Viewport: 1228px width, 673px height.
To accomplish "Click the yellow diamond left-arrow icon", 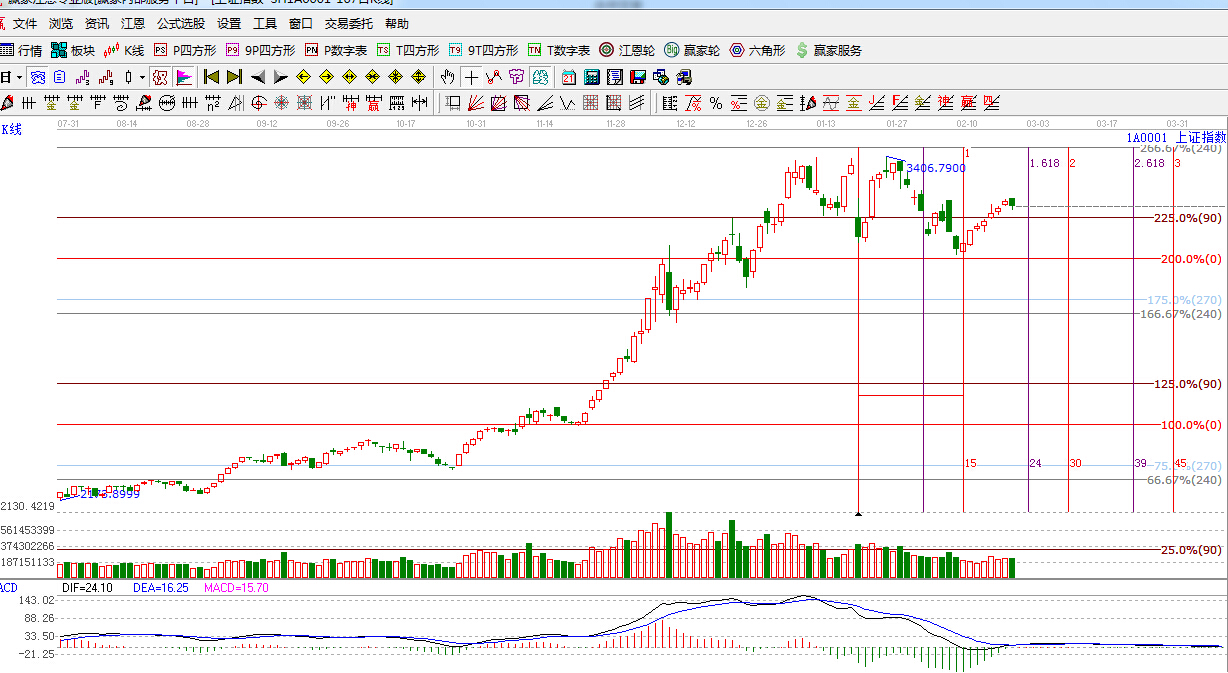I will [x=303, y=77].
